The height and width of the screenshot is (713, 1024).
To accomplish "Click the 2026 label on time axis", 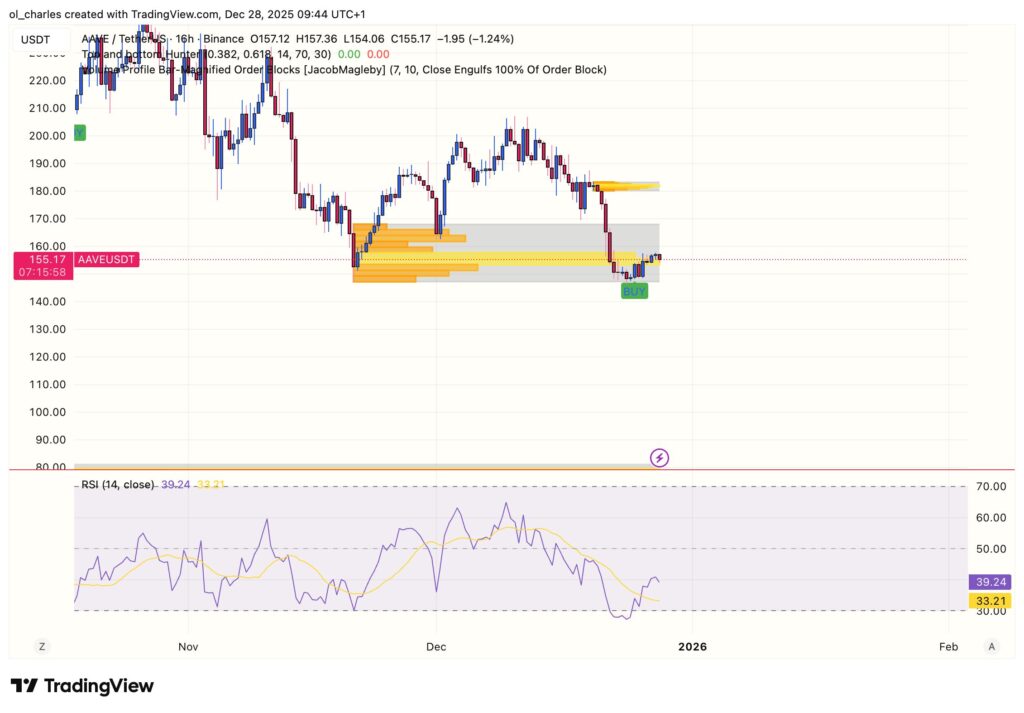I will pos(692,647).
